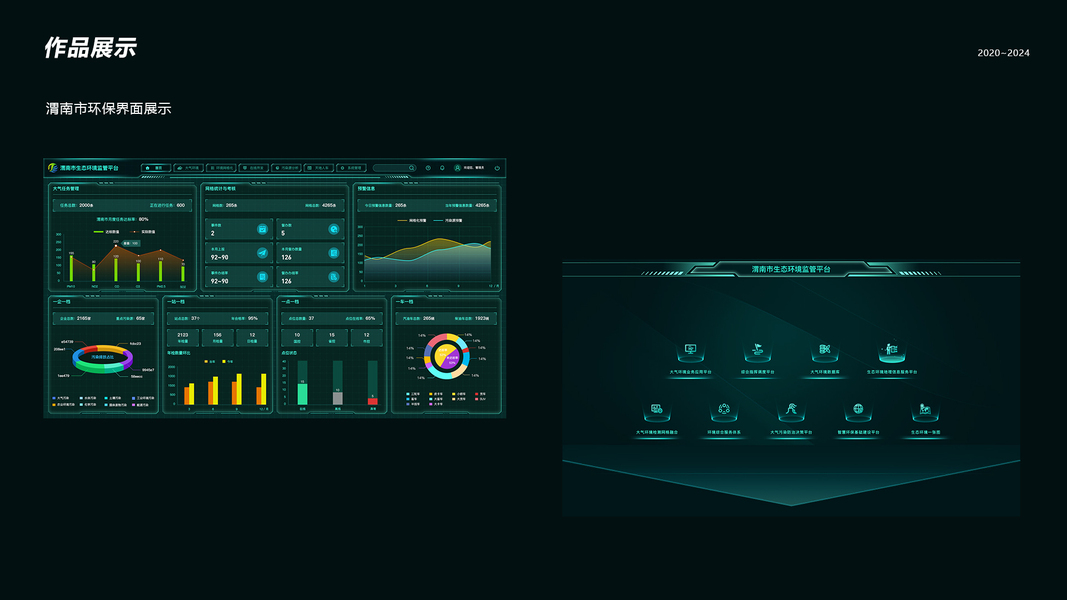Toggle the 污染源预警 legend line

(x=448, y=220)
